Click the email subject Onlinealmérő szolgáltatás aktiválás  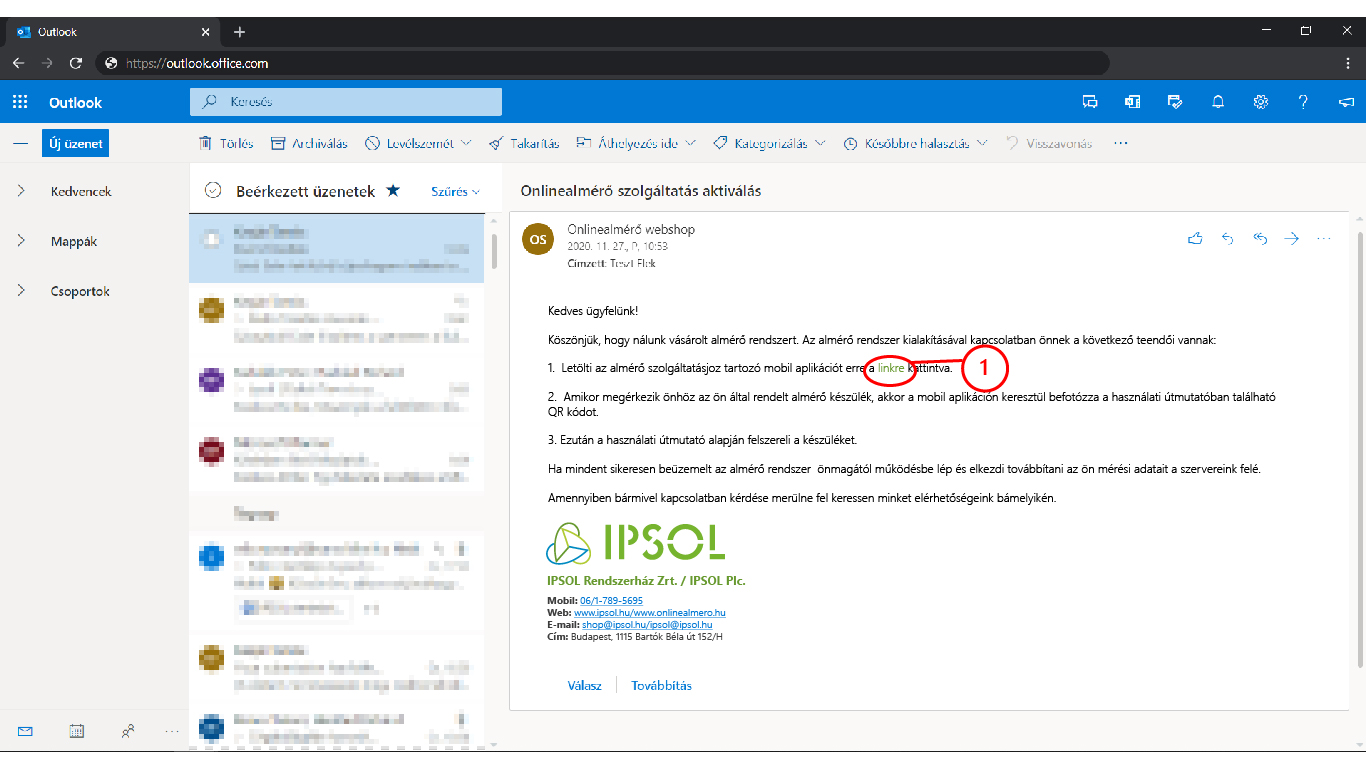point(641,191)
